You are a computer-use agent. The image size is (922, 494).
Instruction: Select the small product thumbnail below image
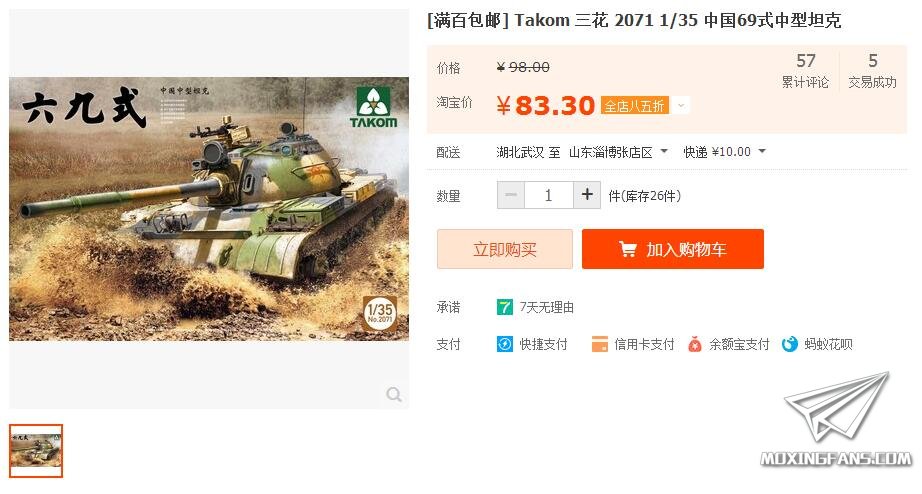point(36,451)
